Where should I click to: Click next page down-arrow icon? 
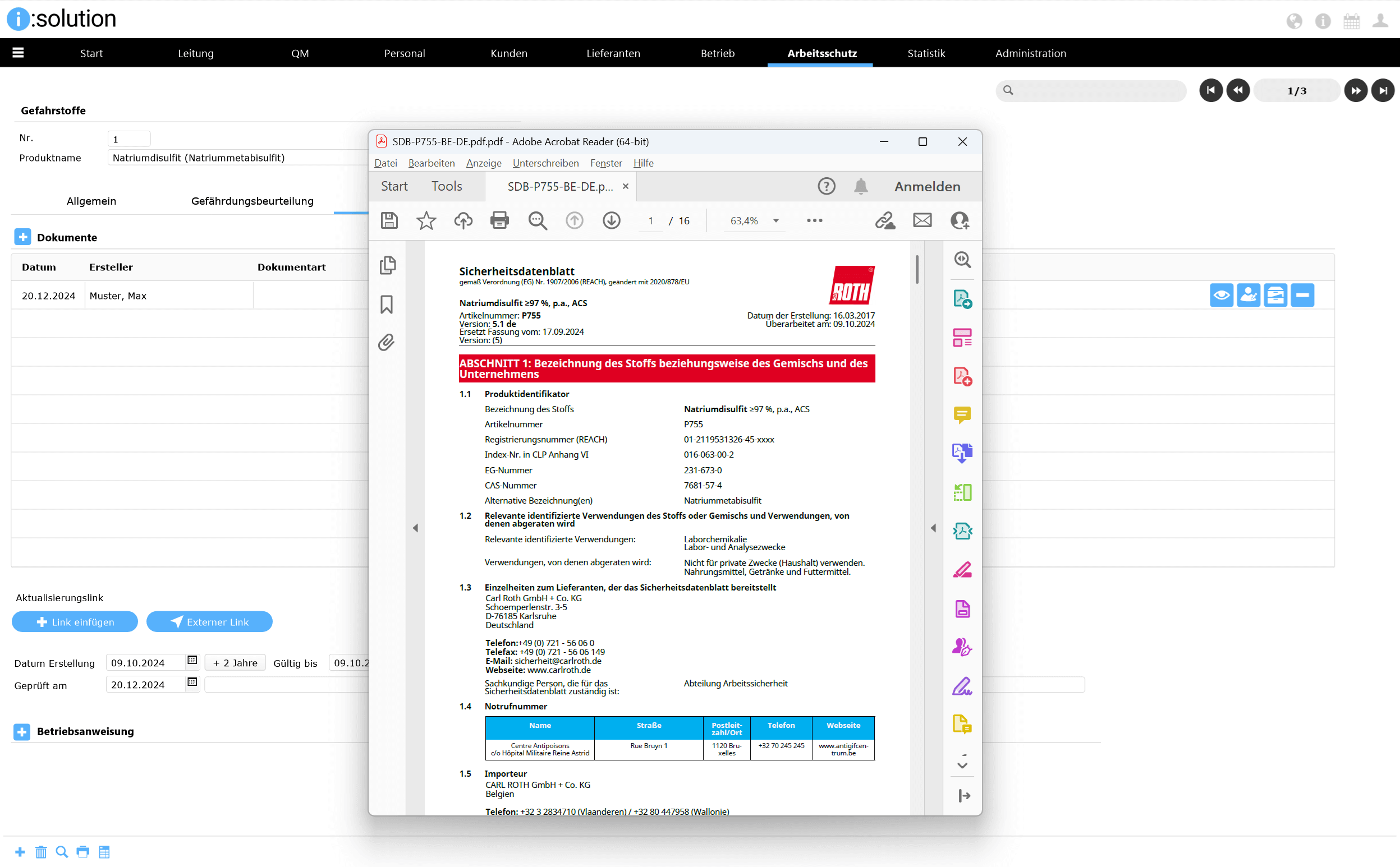click(x=611, y=220)
